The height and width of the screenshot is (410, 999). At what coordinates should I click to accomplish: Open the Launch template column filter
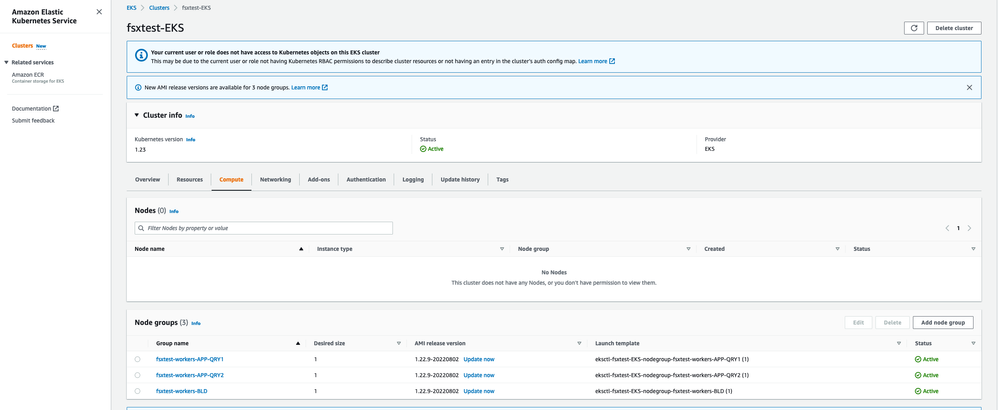pyautogui.click(x=899, y=343)
